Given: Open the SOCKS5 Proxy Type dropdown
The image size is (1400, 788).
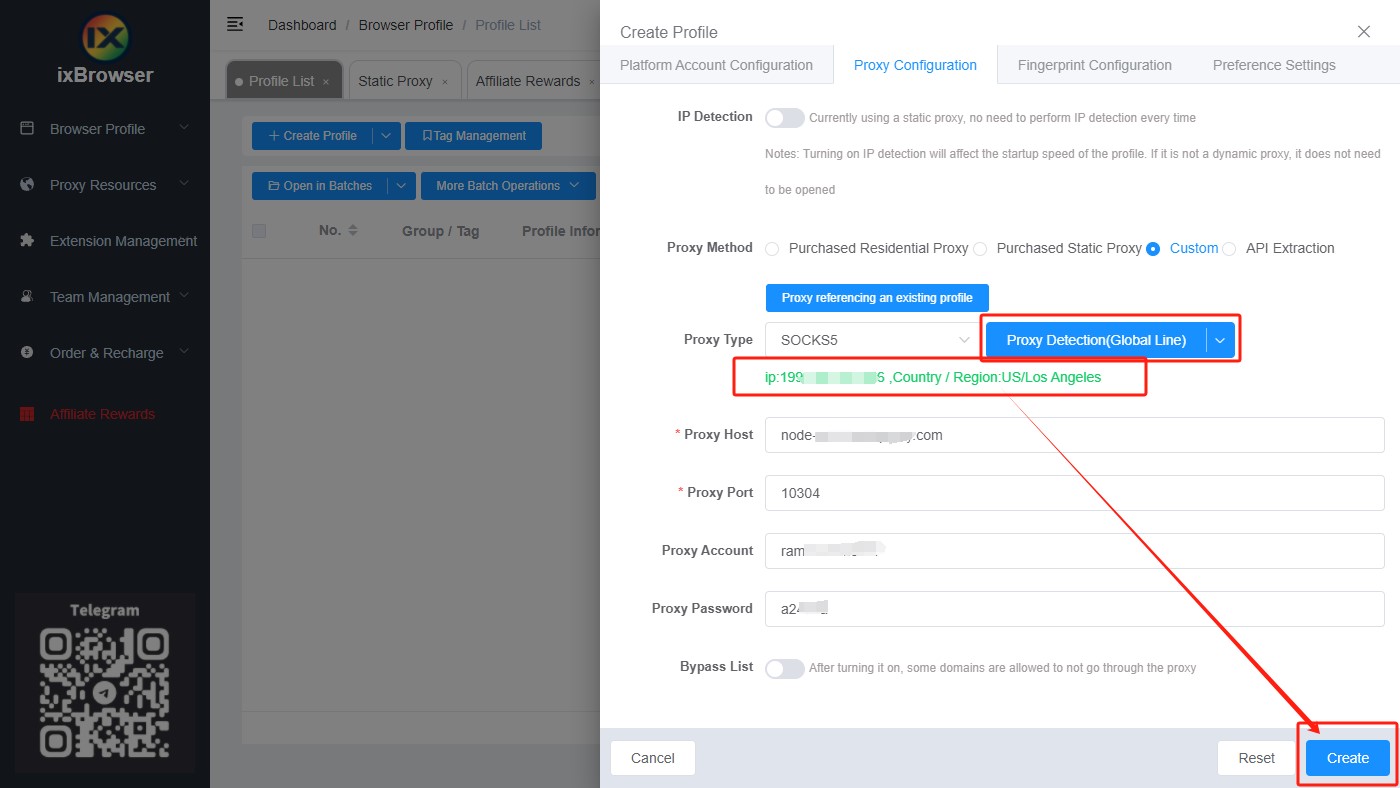Looking at the screenshot, I should pos(869,339).
